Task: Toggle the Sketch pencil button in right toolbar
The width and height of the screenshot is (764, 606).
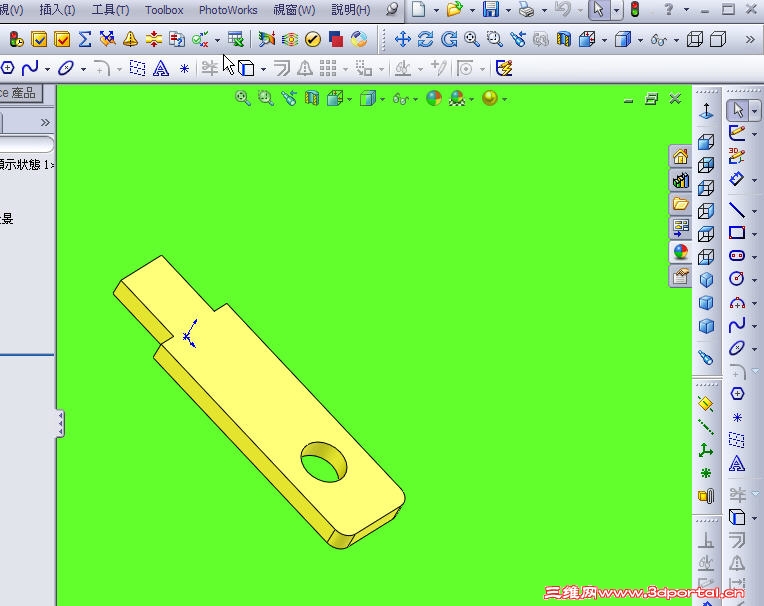Action: point(737,133)
